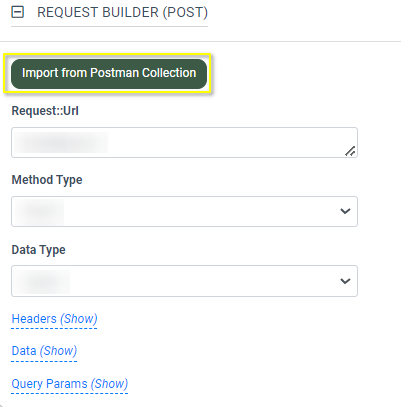Screen dimensions: 401x407
Task: Show the Query Params section
Action: pyautogui.click(x=70, y=384)
